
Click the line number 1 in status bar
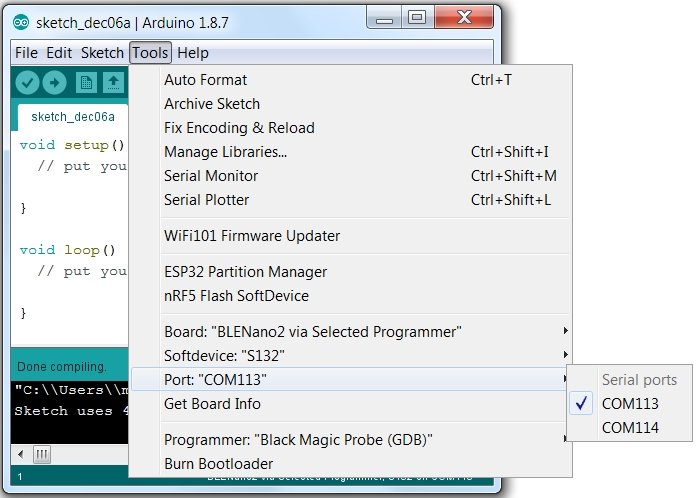tap(20, 477)
